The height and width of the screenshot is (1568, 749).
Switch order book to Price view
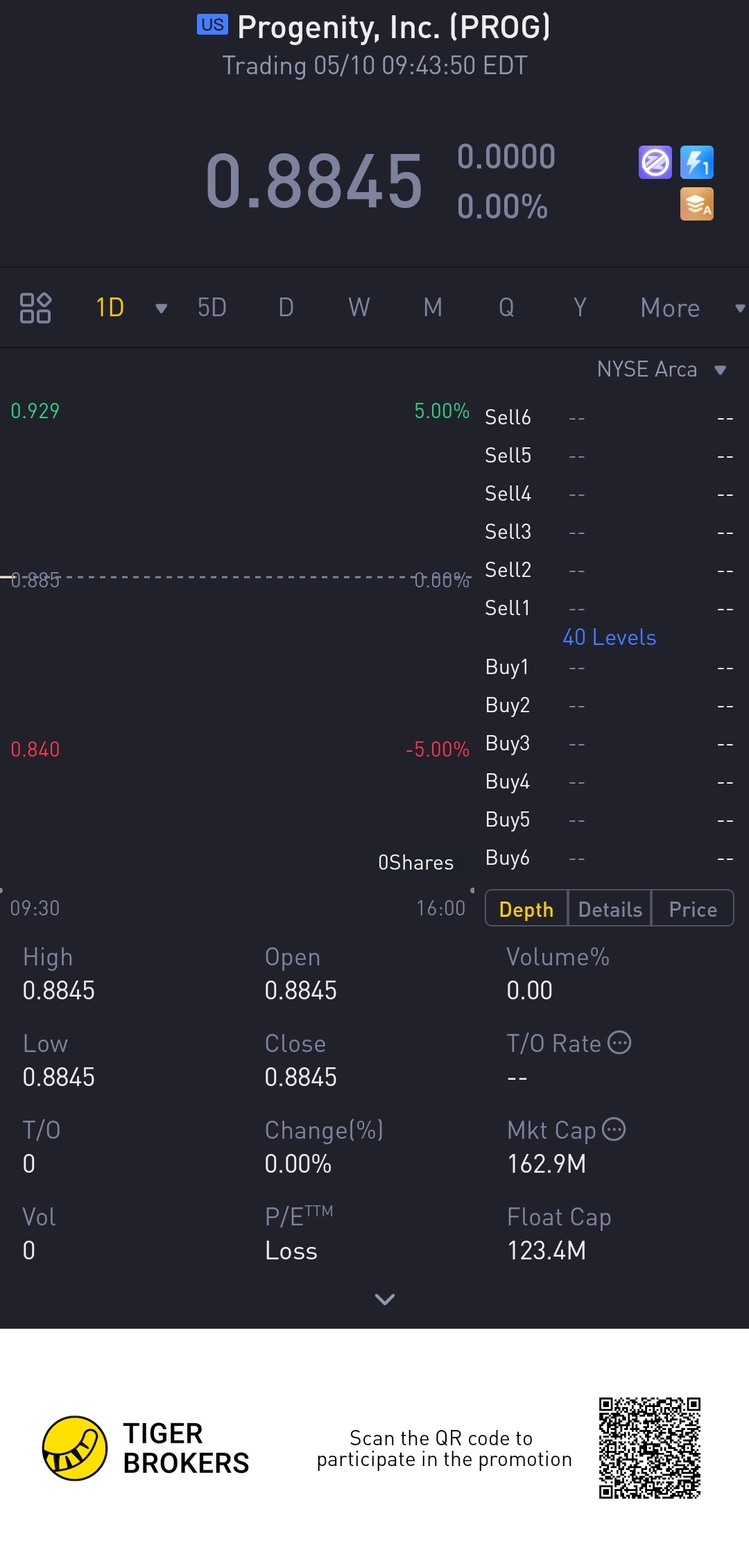(x=693, y=908)
